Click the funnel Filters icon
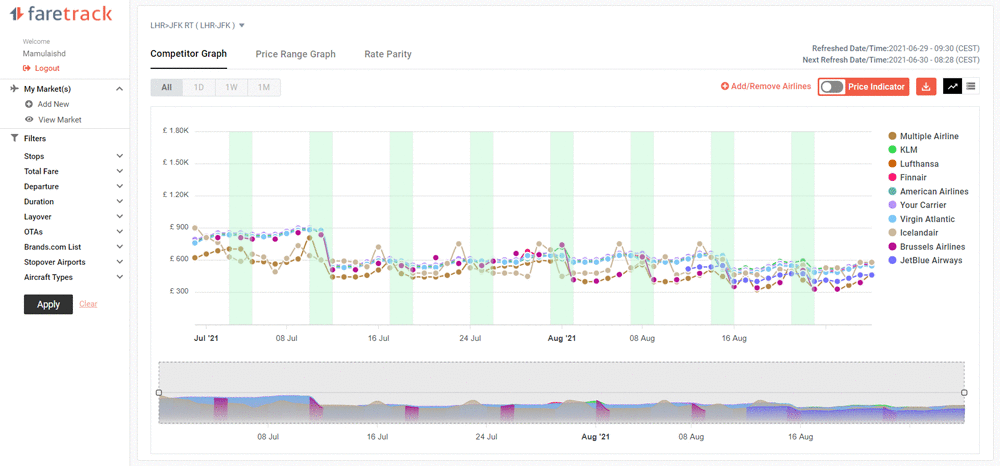1000x466 pixels. pos(15,138)
